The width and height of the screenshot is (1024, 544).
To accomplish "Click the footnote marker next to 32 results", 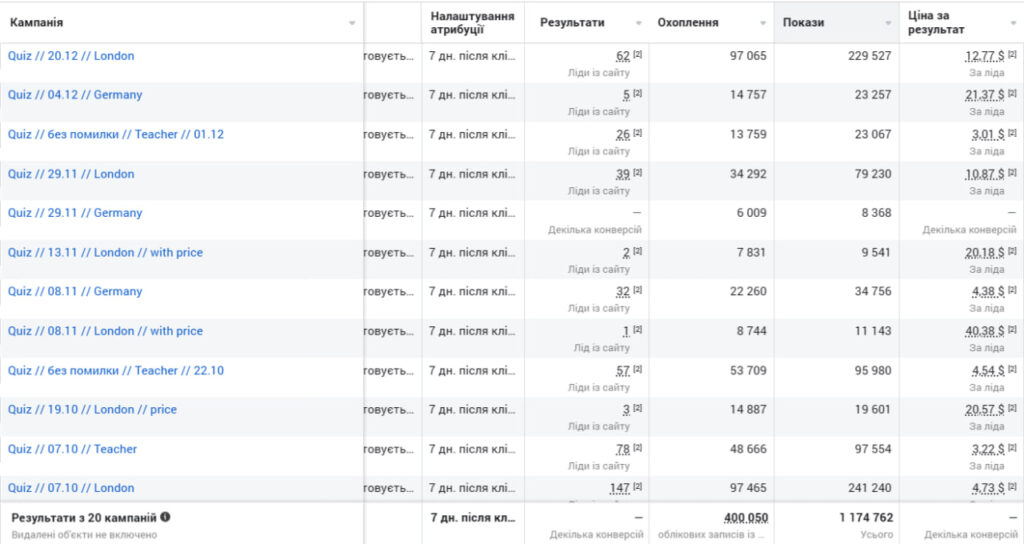I will click(x=637, y=291).
